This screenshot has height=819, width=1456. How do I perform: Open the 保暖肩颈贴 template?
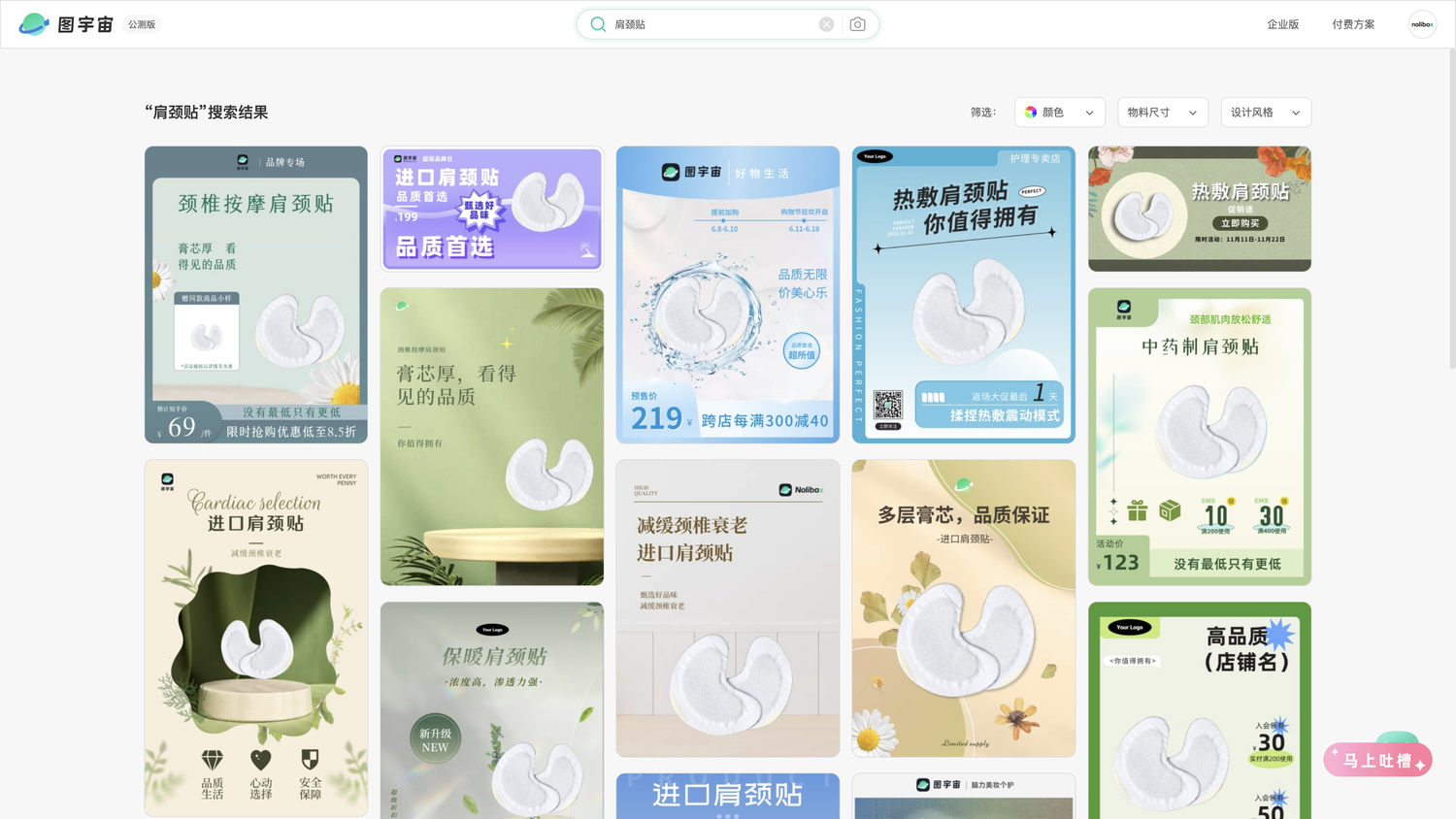click(x=492, y=710)
